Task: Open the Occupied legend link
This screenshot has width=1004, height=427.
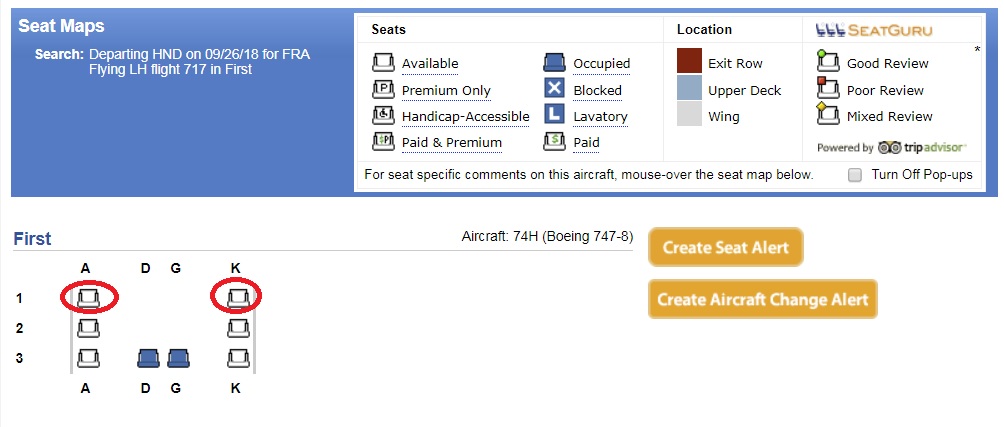Action: click(x=601, y=63)
